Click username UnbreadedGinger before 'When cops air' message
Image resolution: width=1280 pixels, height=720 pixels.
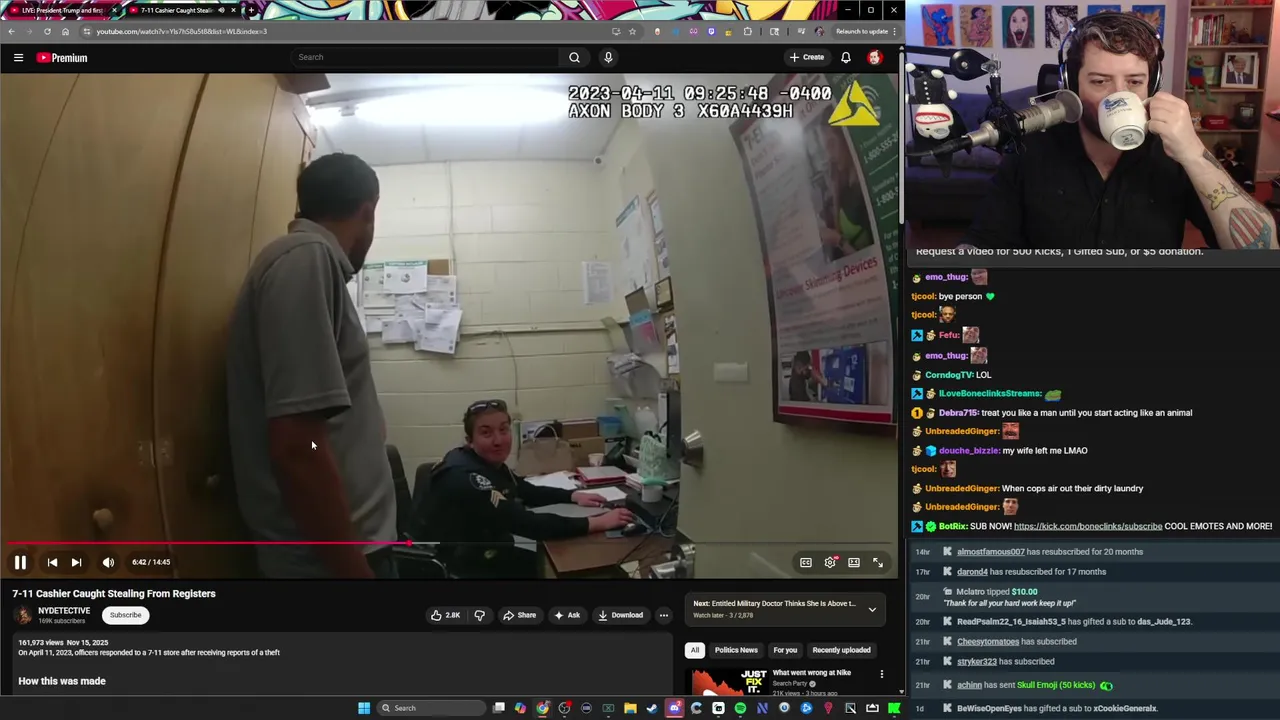point(962,488)
